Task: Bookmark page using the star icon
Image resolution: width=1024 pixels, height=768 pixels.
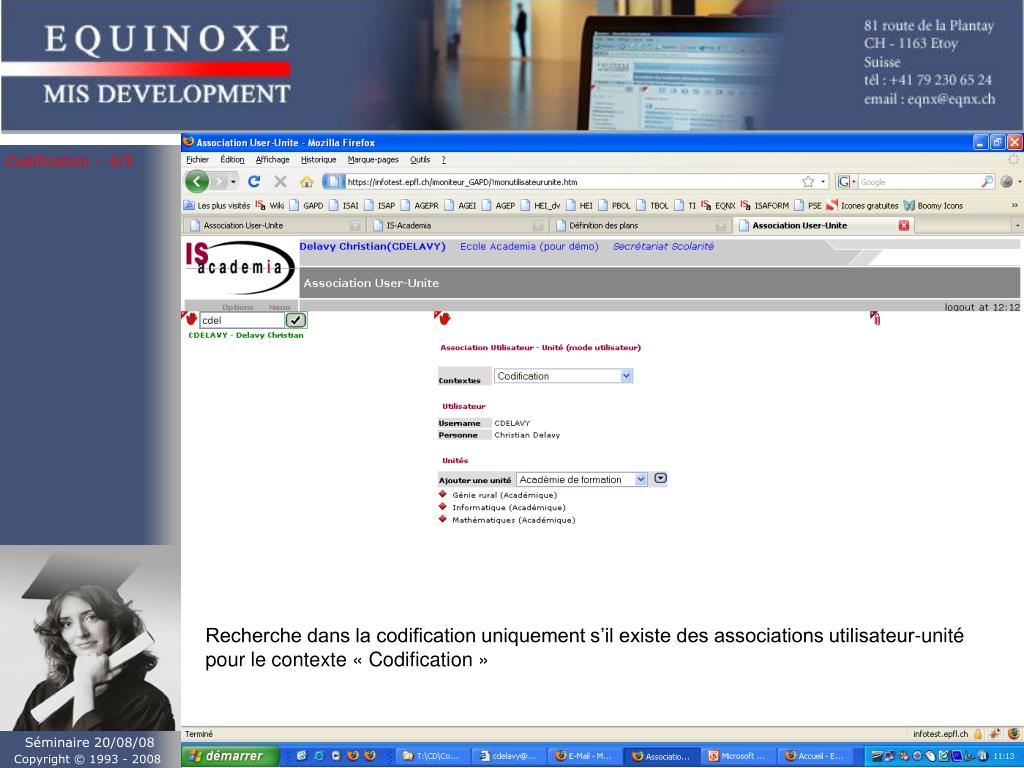Action: pos(807,182)
